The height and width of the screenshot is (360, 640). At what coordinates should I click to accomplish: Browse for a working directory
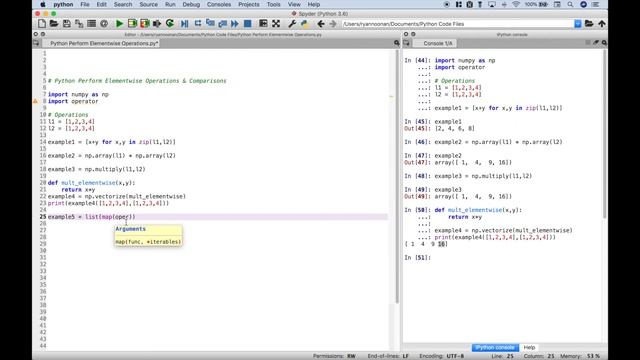pyautogui.click(x=589, y=24)
